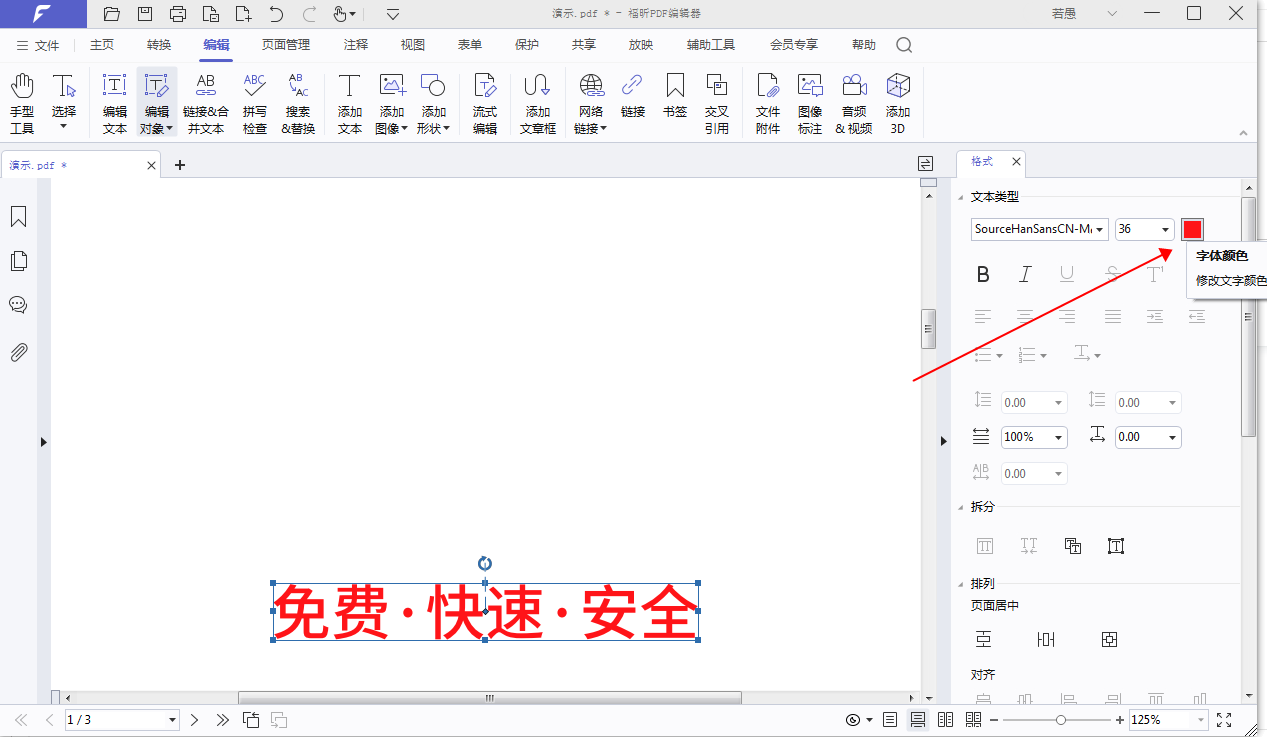Click Add 3D (添加3D)

pyautogui.click(x=898, y=103)
